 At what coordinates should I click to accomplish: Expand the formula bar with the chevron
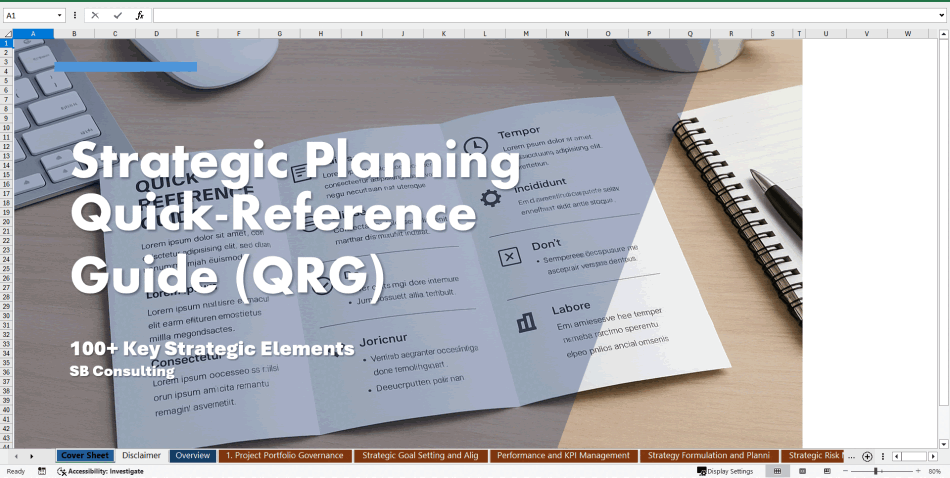click(x=942, y=16)
